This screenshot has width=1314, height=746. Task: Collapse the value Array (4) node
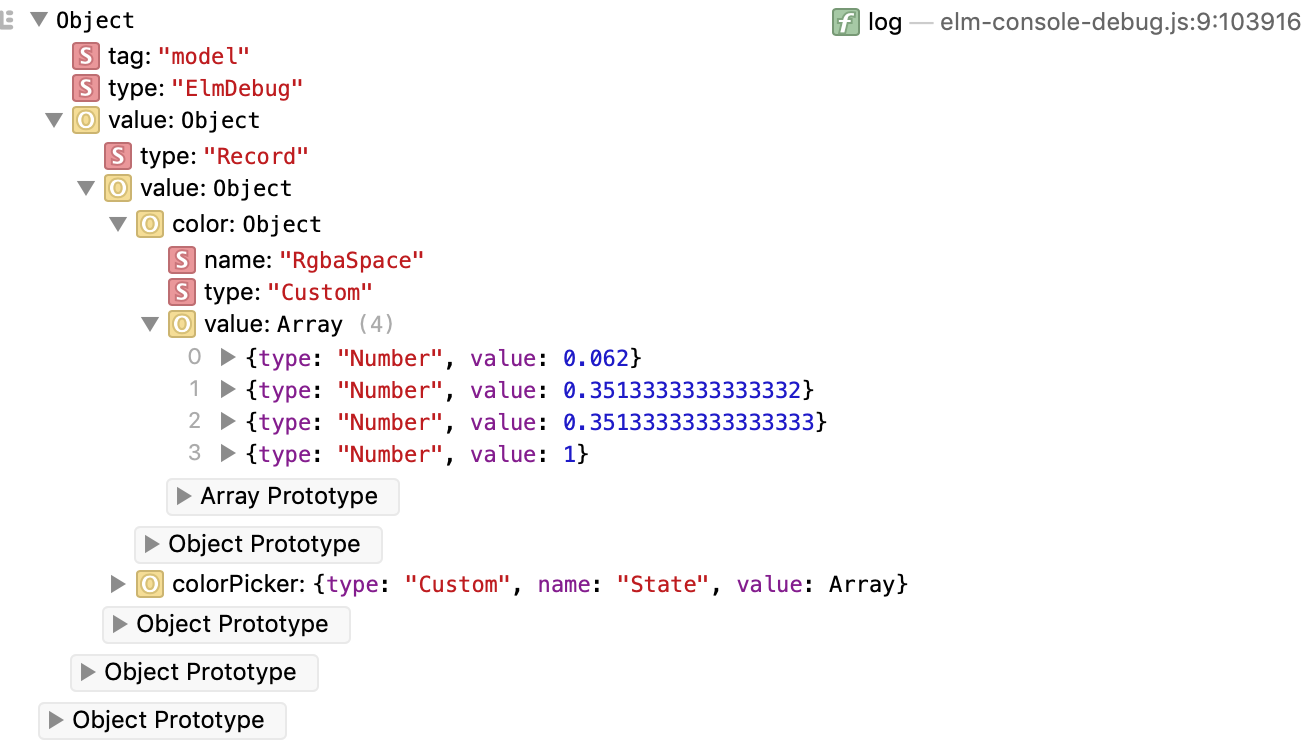[150, 323]
